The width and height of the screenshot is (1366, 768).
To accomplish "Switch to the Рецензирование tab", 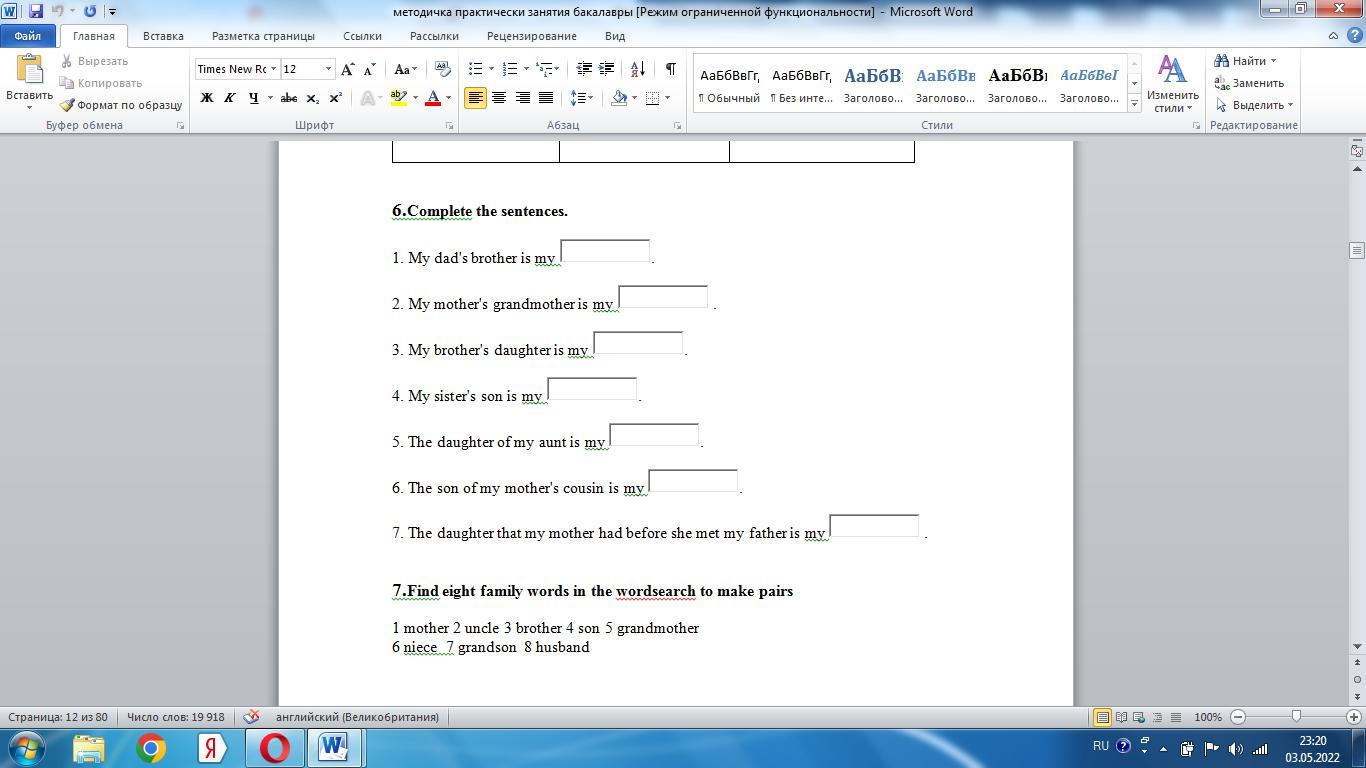I will pos(531,36).
